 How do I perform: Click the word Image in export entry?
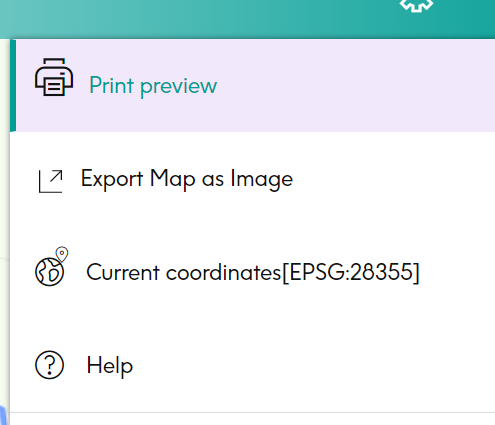click(x=262, y=179)
